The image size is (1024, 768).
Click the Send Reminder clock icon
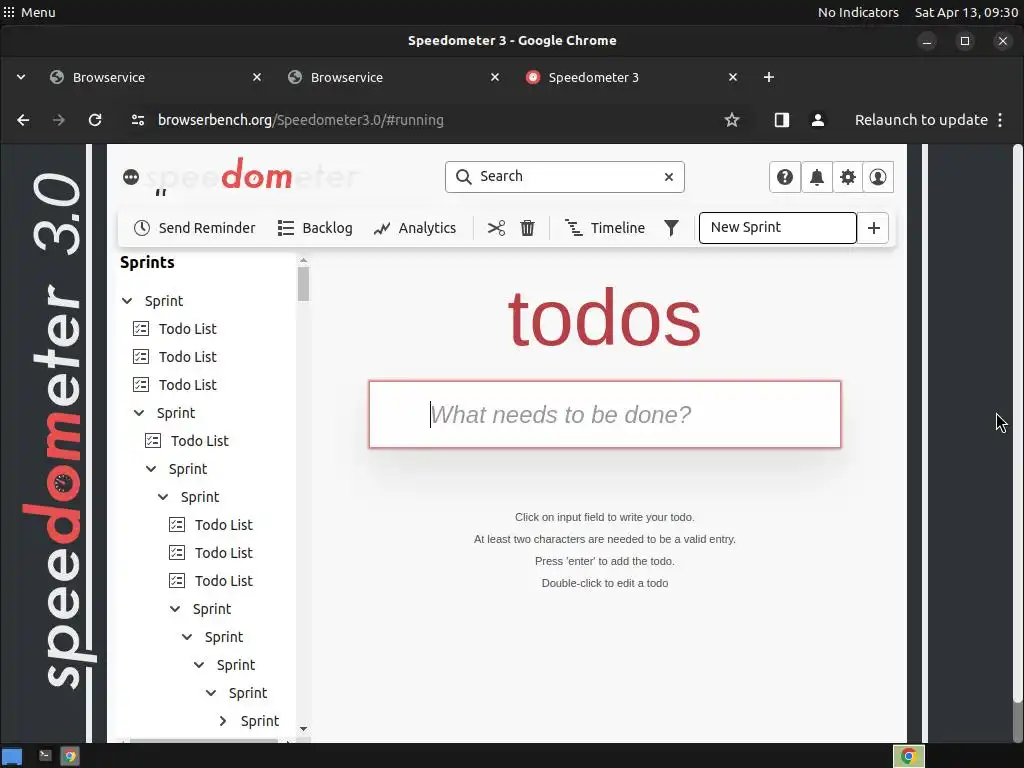(142, 228)
